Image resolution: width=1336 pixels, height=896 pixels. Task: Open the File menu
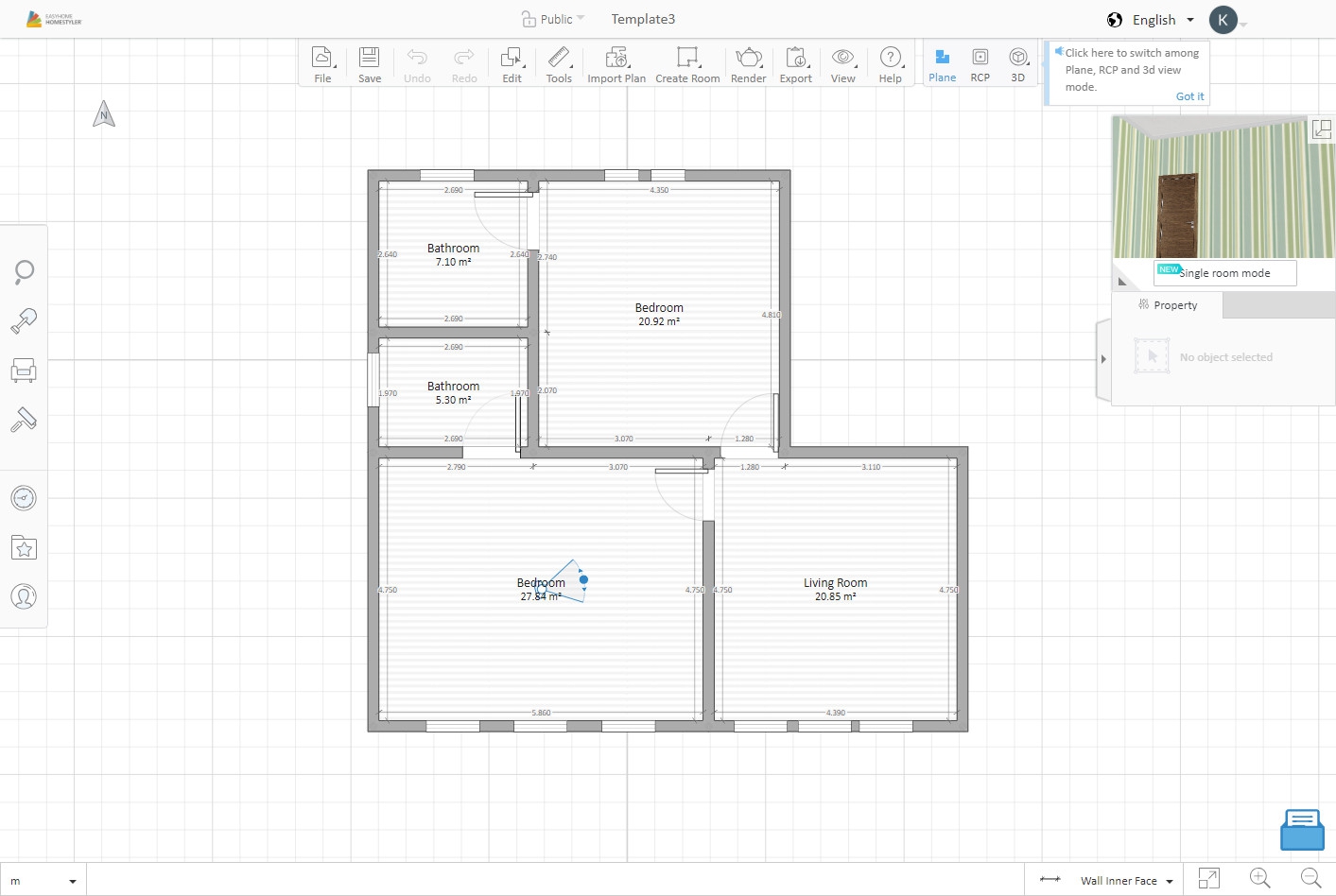tap(322, 64)
